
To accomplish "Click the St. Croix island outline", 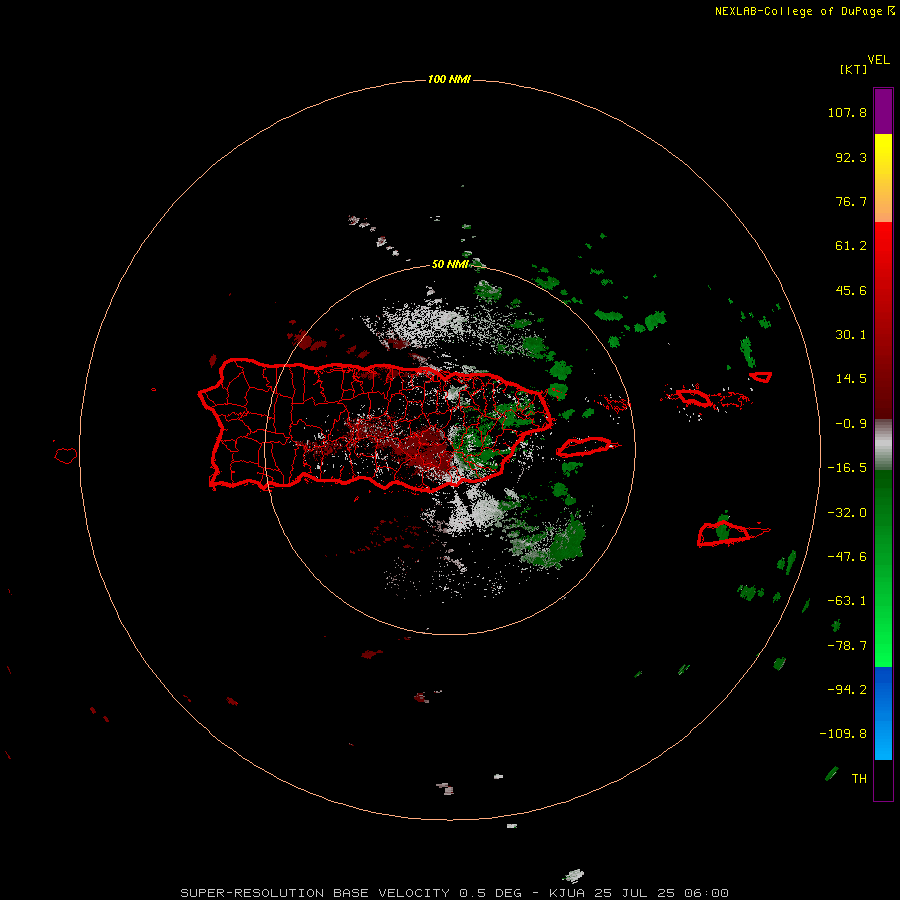I will tap(733, 534).
